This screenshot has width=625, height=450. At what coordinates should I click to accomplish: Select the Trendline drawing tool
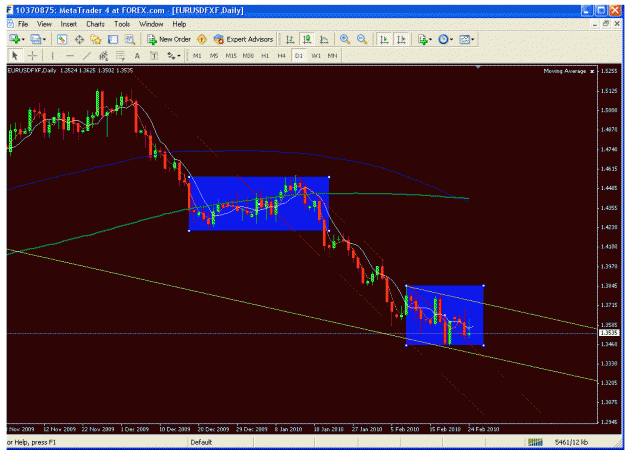(x=87, y=55)
